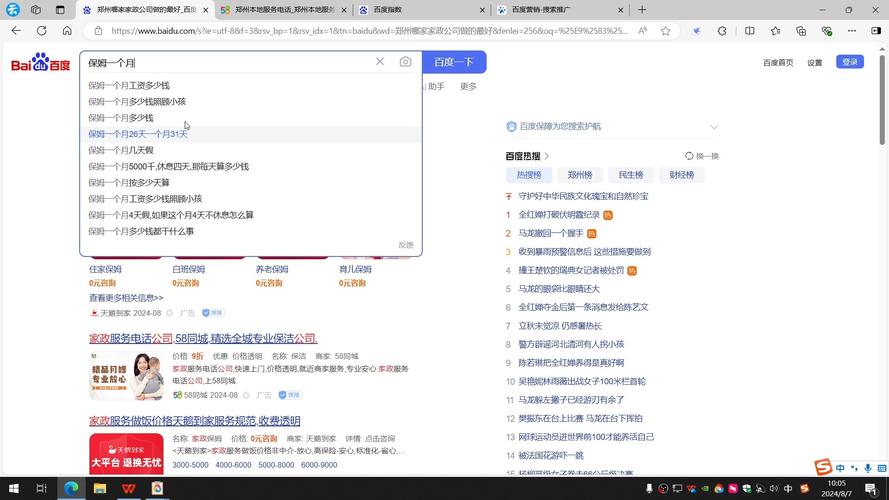Switch to the 财经榜 hot list tab

[681, 175]
